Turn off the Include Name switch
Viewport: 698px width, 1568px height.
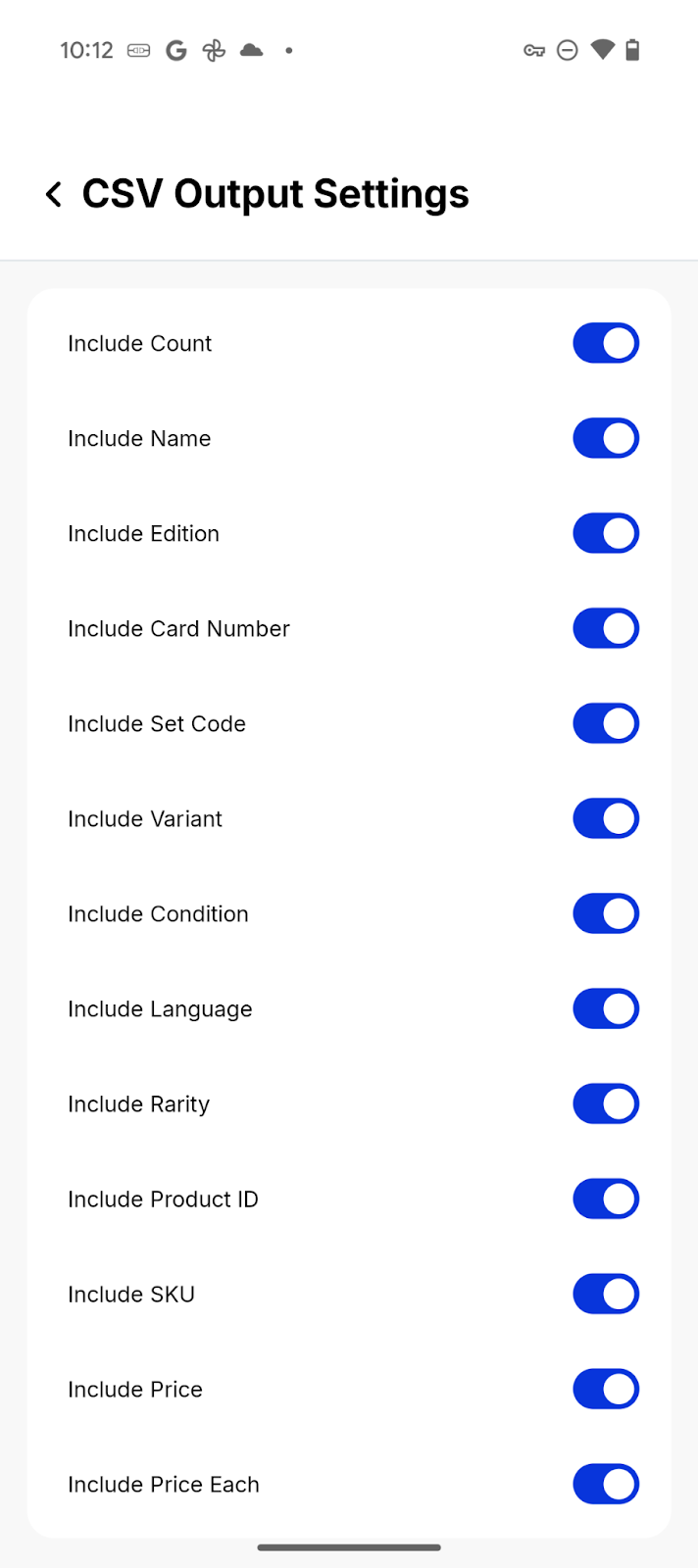click(x=606, y=438)
